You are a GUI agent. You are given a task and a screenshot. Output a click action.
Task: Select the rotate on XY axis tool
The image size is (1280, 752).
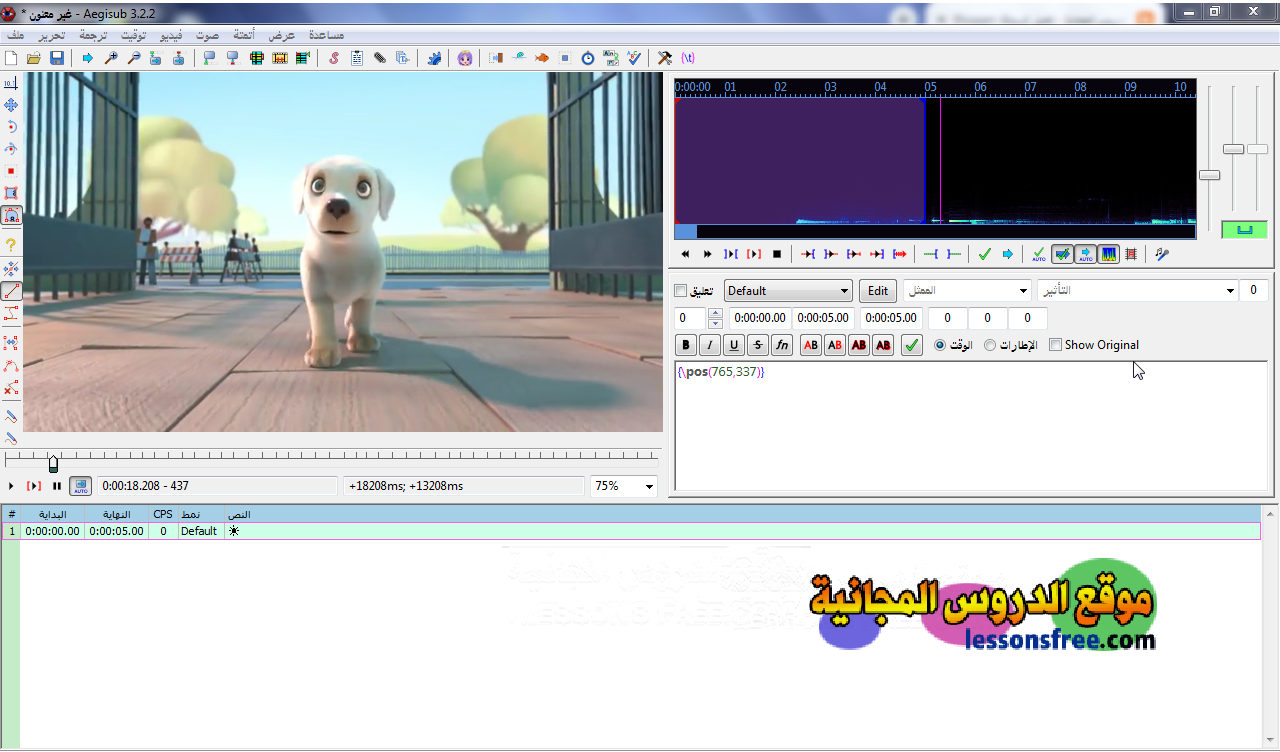pos(11,149)
